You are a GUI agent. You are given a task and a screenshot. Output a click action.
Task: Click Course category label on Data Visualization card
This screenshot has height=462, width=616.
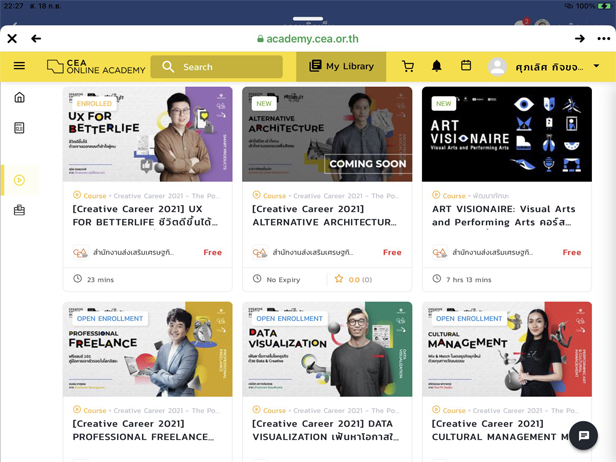coord(274,411)
